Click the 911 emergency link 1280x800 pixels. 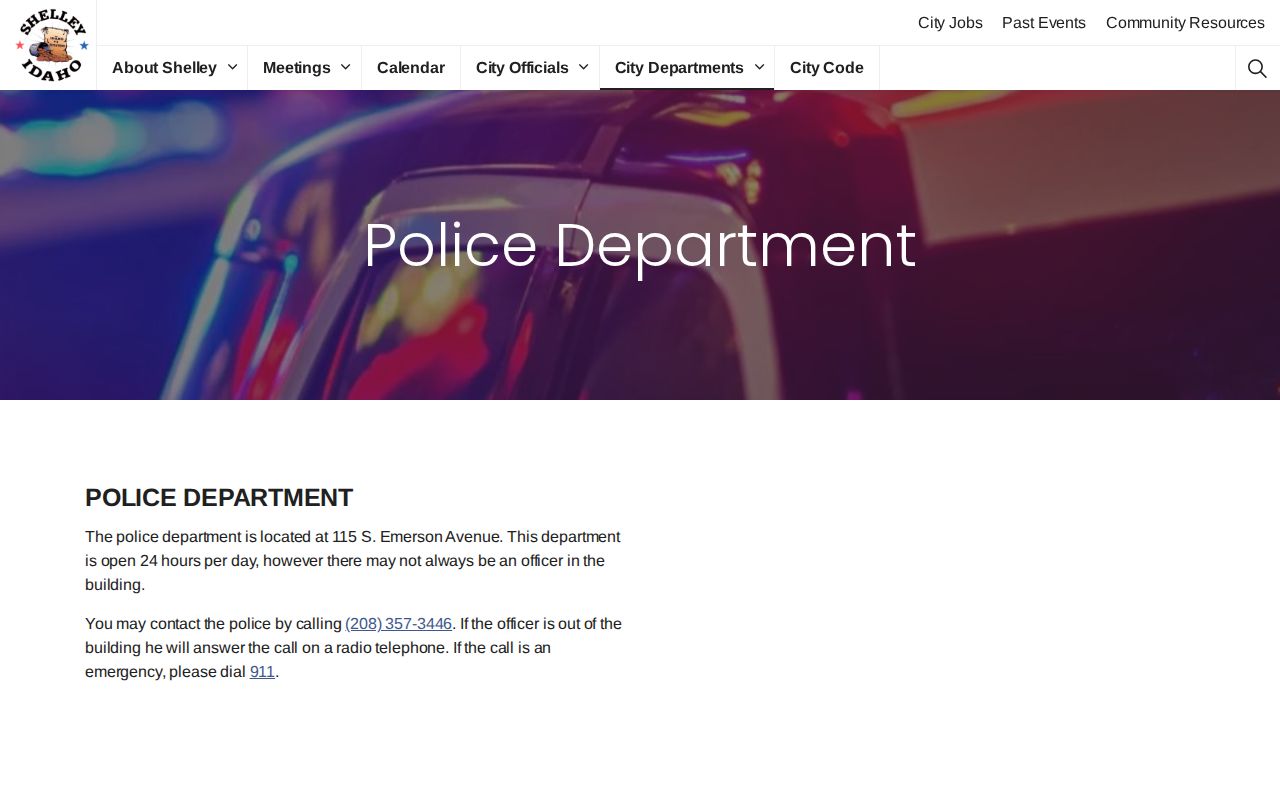click(x=262, y=672)
